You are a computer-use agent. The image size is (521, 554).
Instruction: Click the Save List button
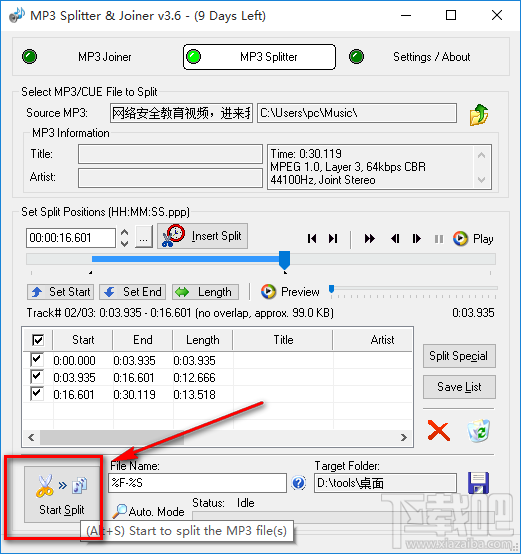(459, 387)
